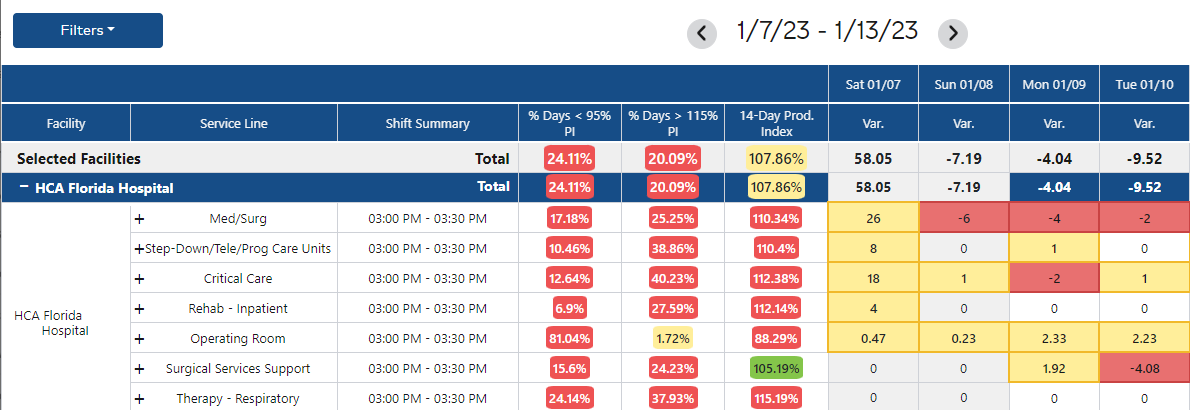1190x410 pixels.
Task: Advance to the next week
Action: [953, 33]
